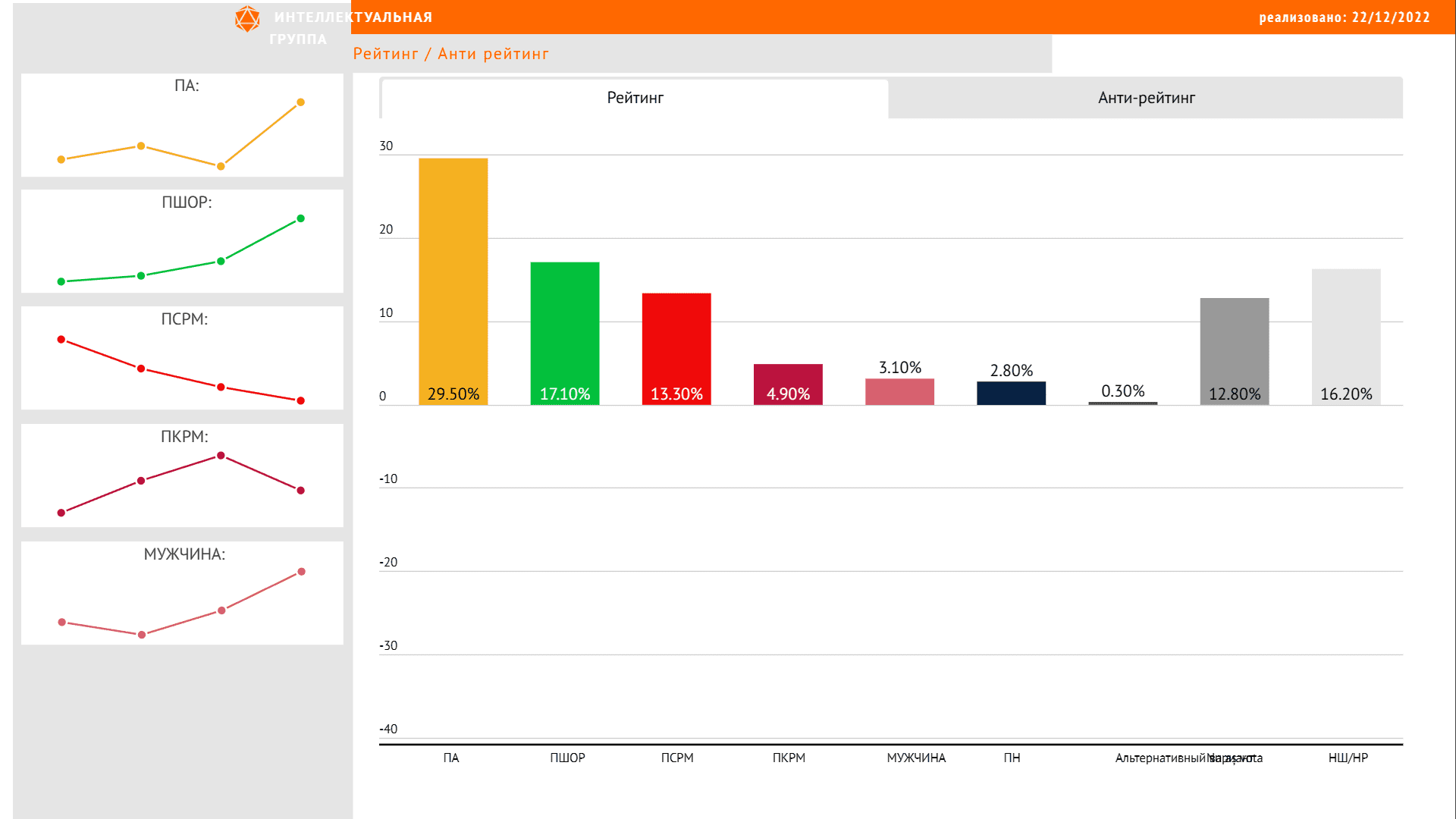Open the ПКРМ trend sparkline card
The image size is (1456, 819).
pyautogui.click(x=182, y=475)
